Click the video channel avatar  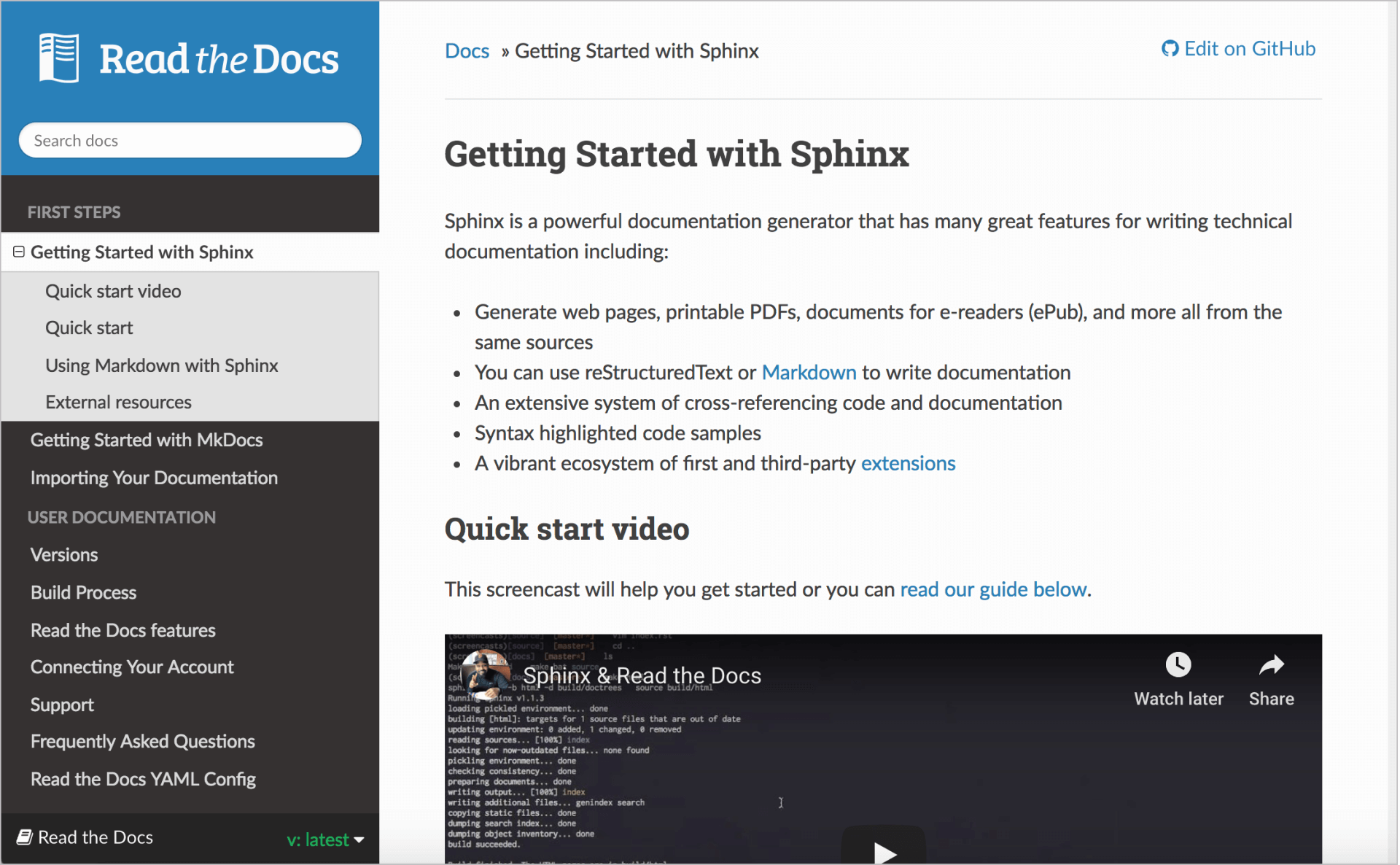(x=486, y=675)
